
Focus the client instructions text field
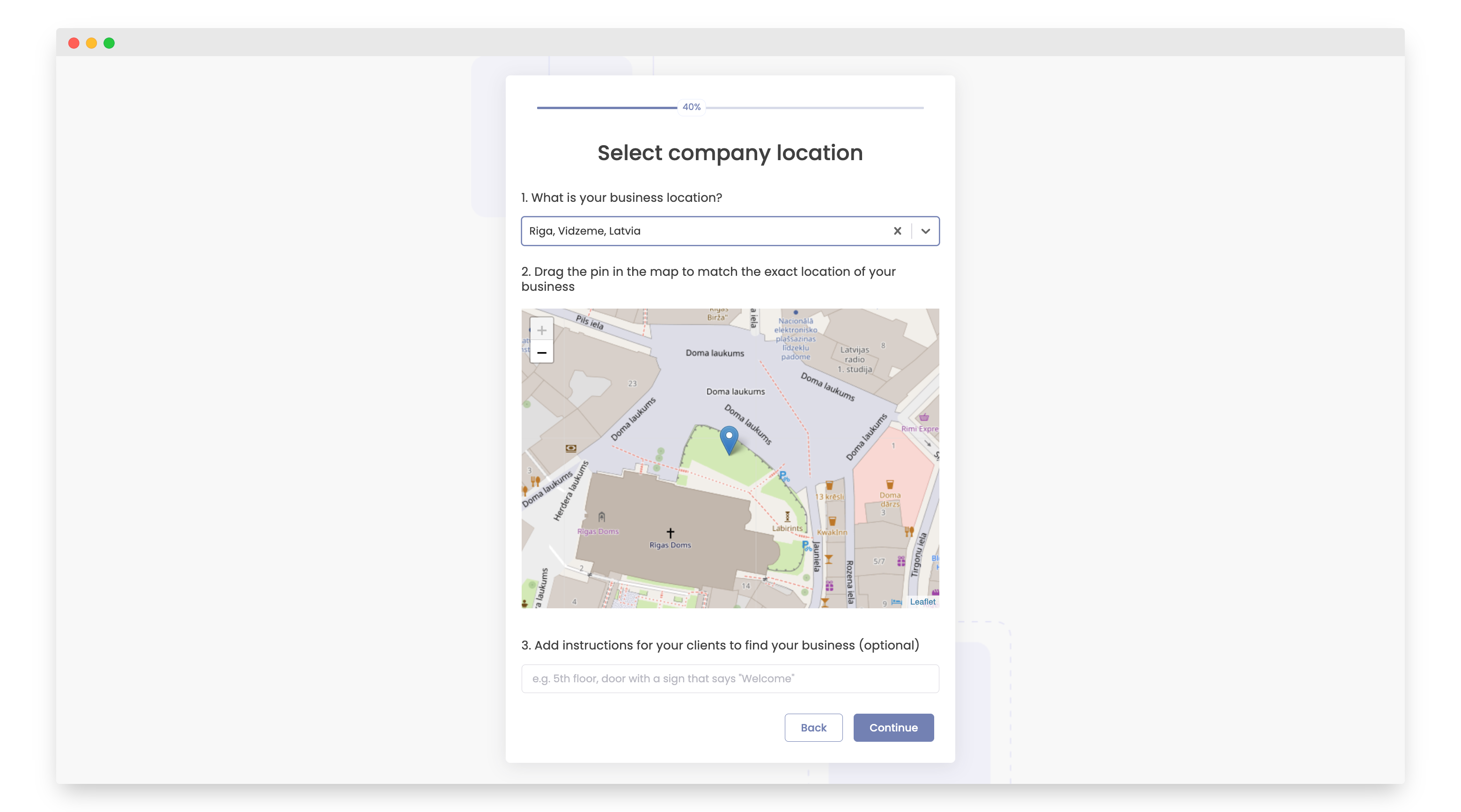tap(730, 678)
